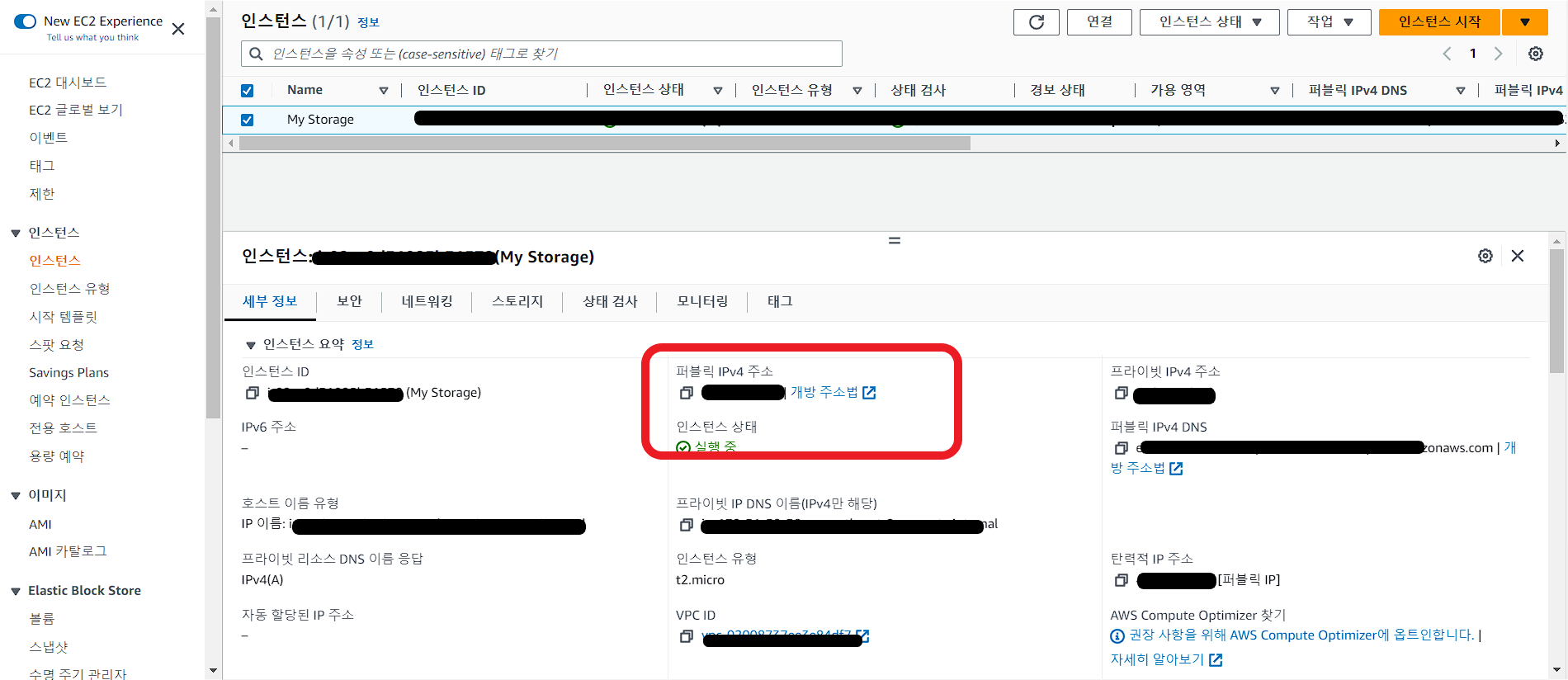The width and height of the screenshot is (1568, 680).
Task: Click the instance search input field
Action: [x=541, y=54]
